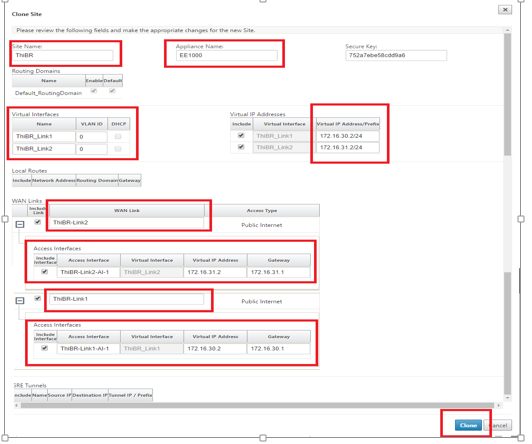This screenshot has height=444, width=532.
Task: Enable DHCP for ThiBR_Link1 virtual interface
Action: 118,136
